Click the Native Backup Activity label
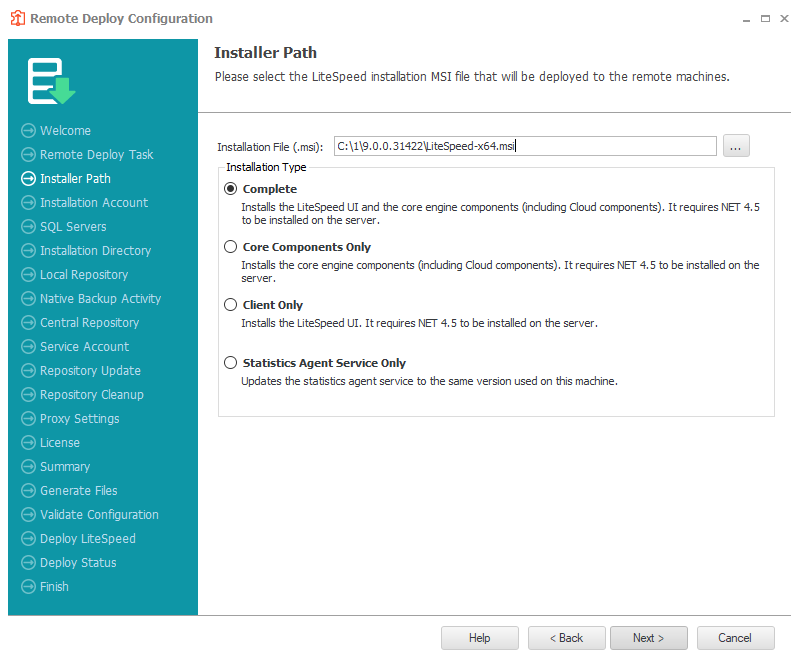The image size is (804, 663). point(100,298)
